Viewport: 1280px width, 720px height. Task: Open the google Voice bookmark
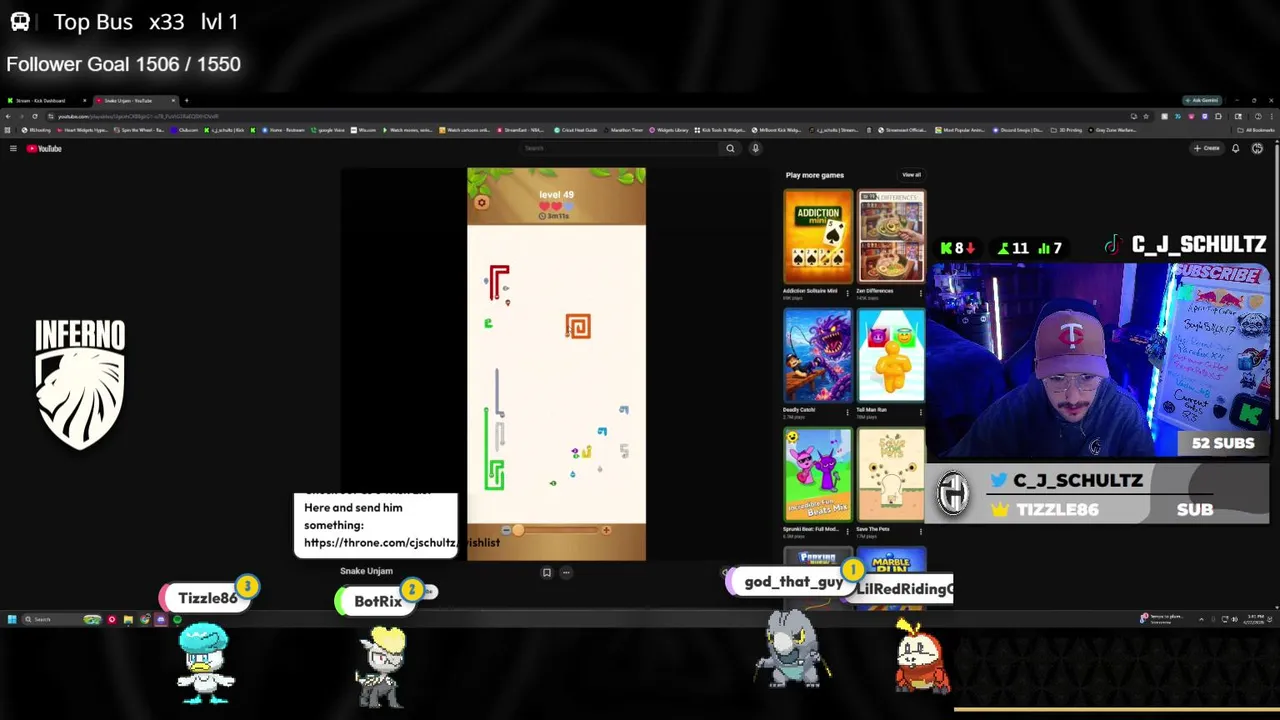click(328, 130)
